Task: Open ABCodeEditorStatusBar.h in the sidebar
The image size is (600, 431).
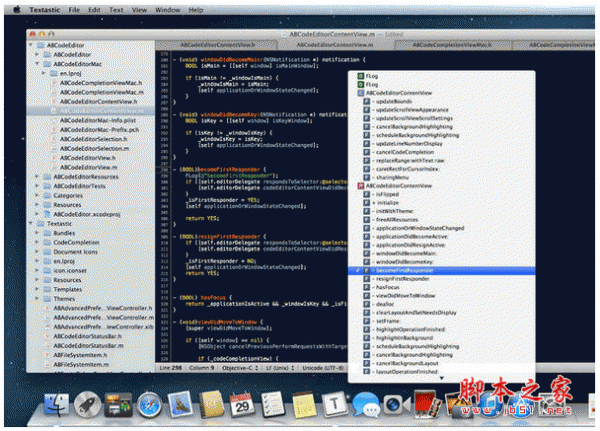Action: (88, 336)
